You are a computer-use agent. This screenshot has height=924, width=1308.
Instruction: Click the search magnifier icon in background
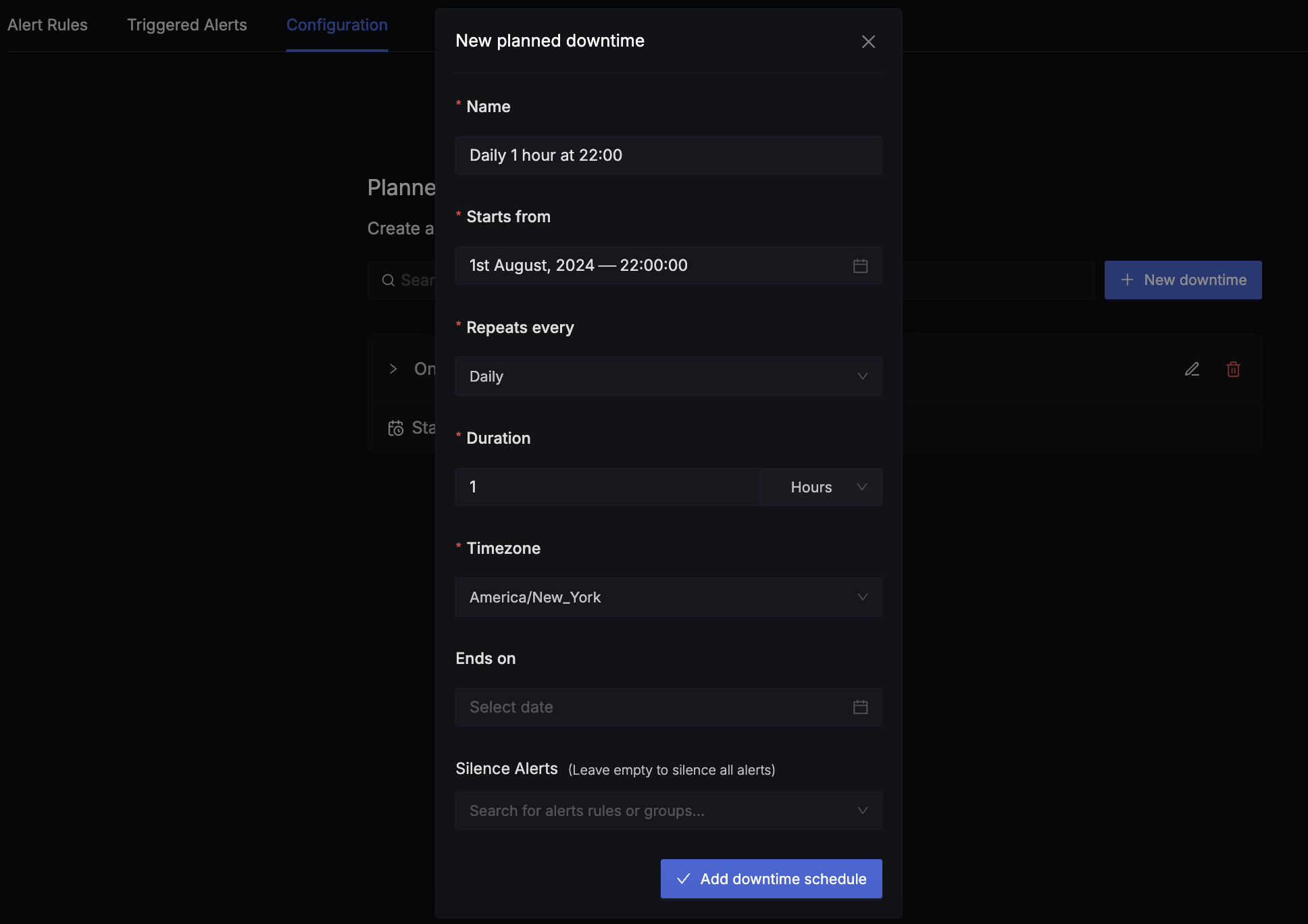(x=388, y=280)
